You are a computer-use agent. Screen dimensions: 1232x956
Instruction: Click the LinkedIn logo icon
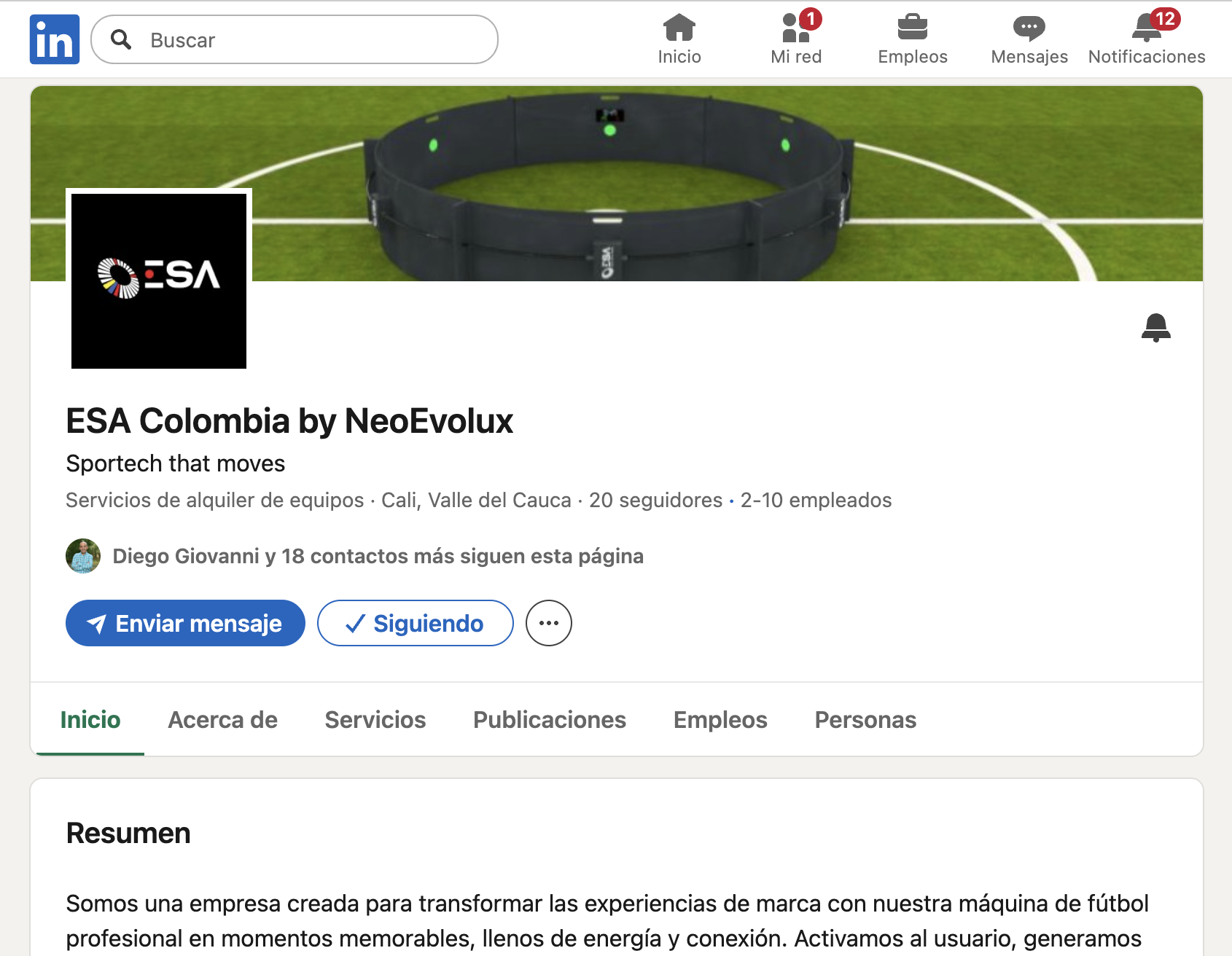coord(55,39)
